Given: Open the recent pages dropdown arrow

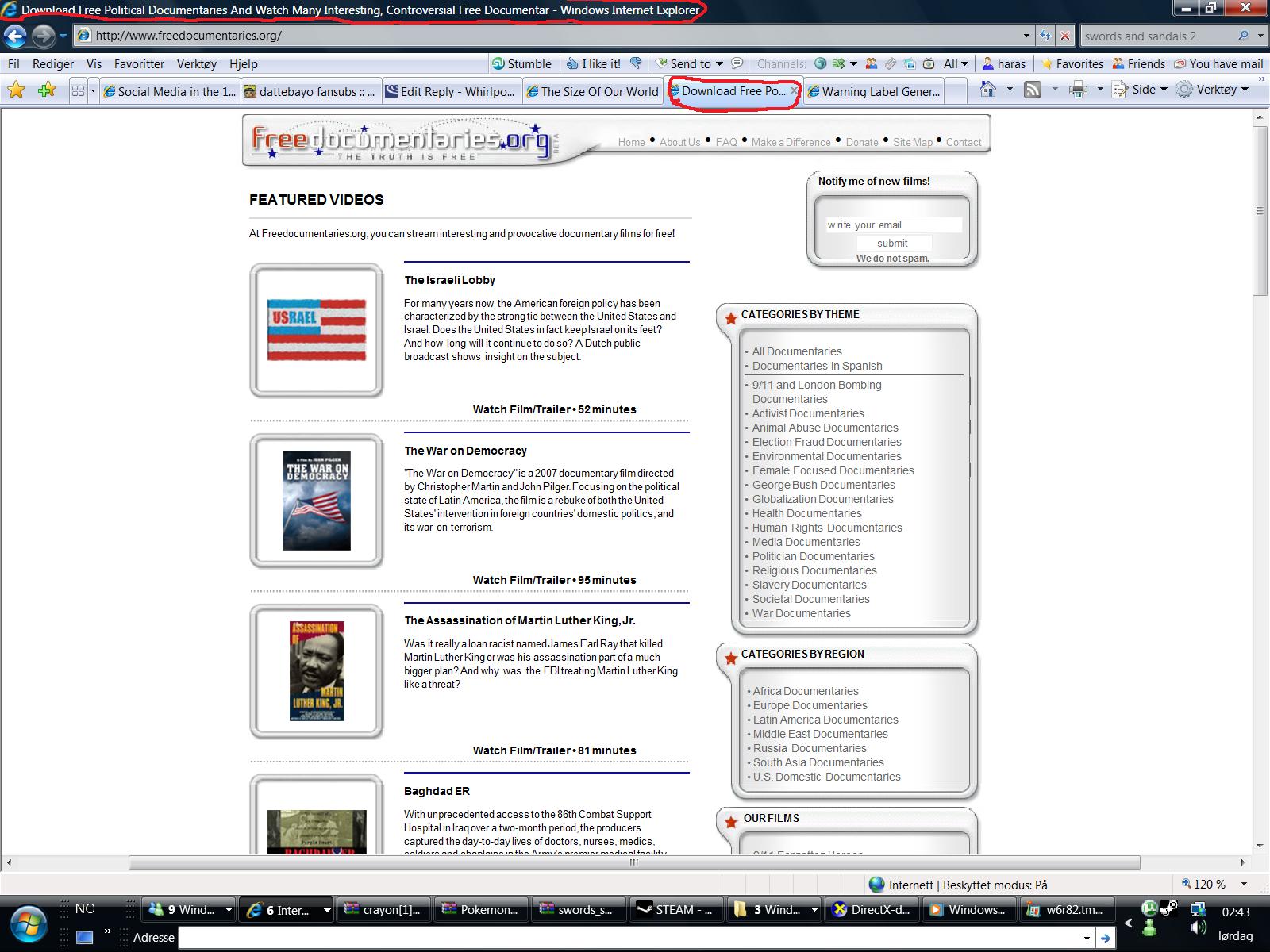Looking at the screenshot, I should pos(63,36).
